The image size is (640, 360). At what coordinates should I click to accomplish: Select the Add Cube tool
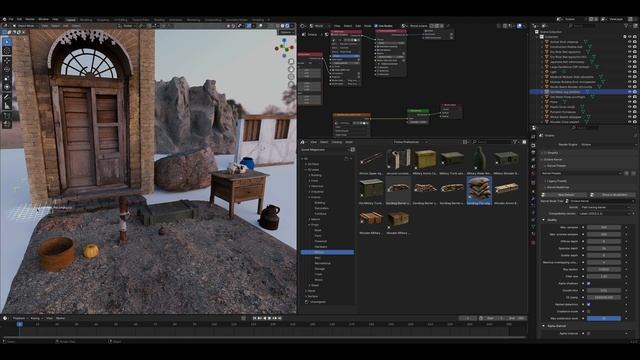coord(7,116)
